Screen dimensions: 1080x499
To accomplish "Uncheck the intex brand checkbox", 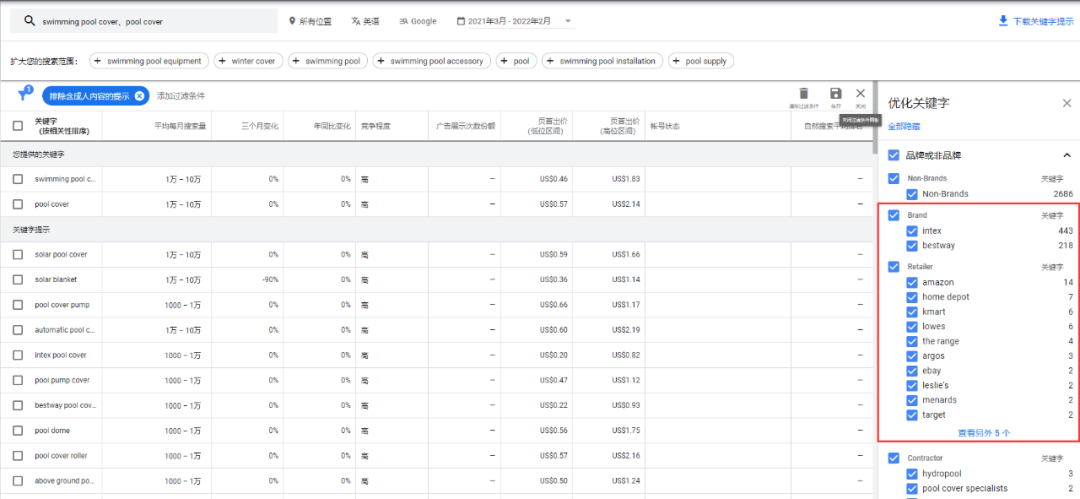I will pos(912,231).
